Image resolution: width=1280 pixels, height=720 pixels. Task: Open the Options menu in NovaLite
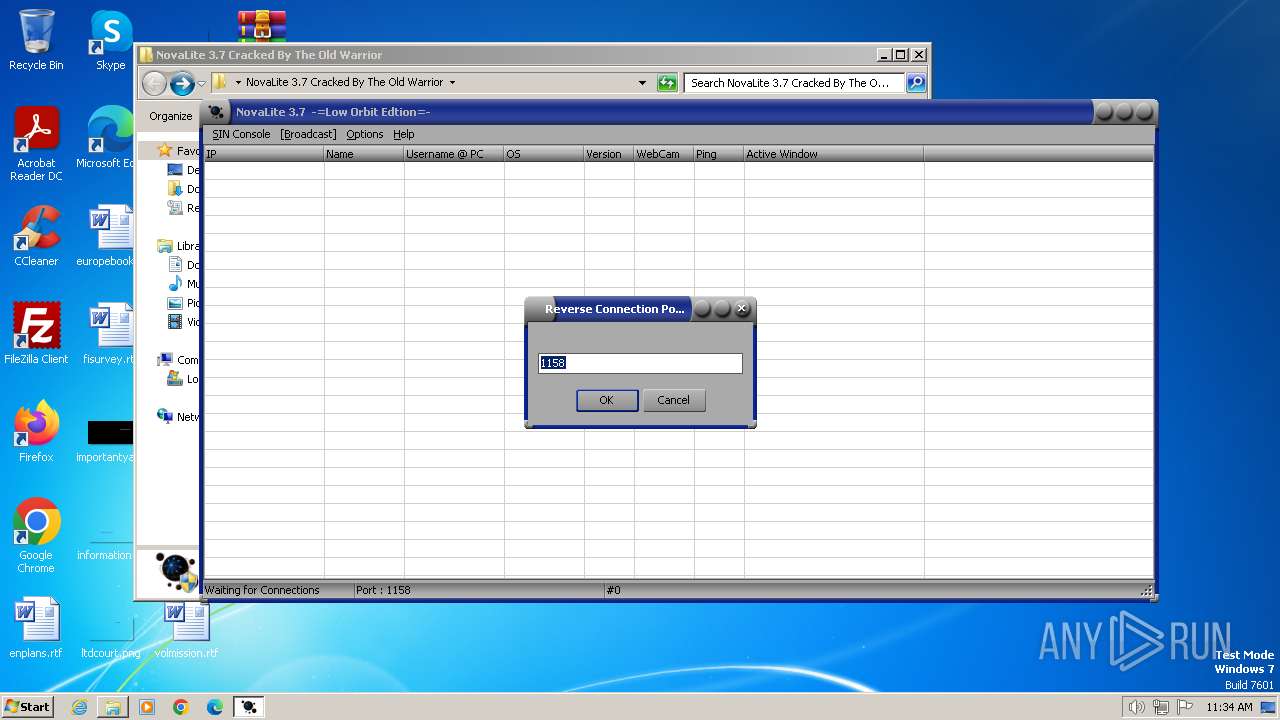point(365,134)
